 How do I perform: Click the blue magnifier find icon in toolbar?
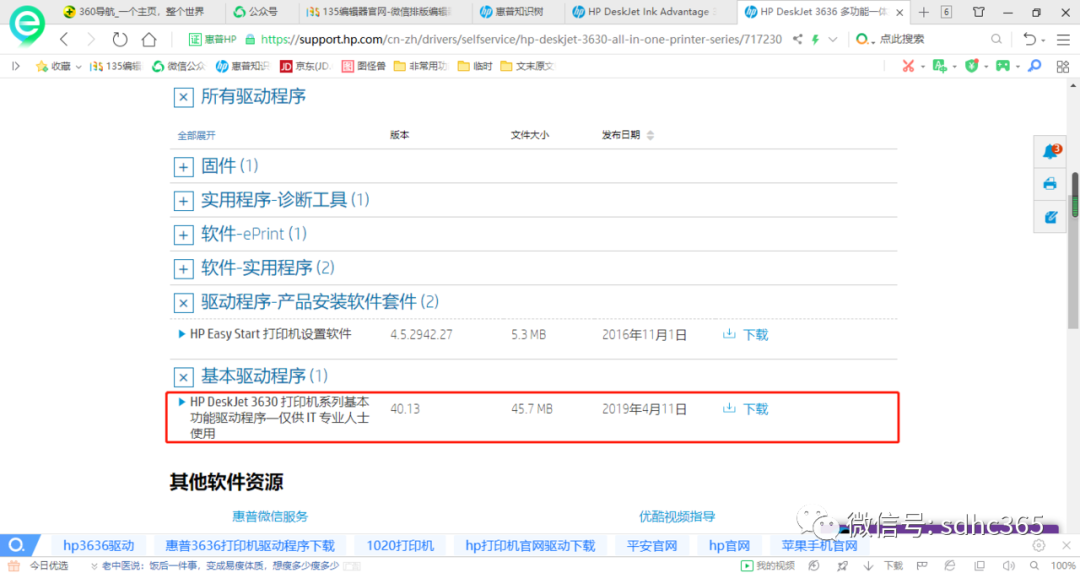1035,66
